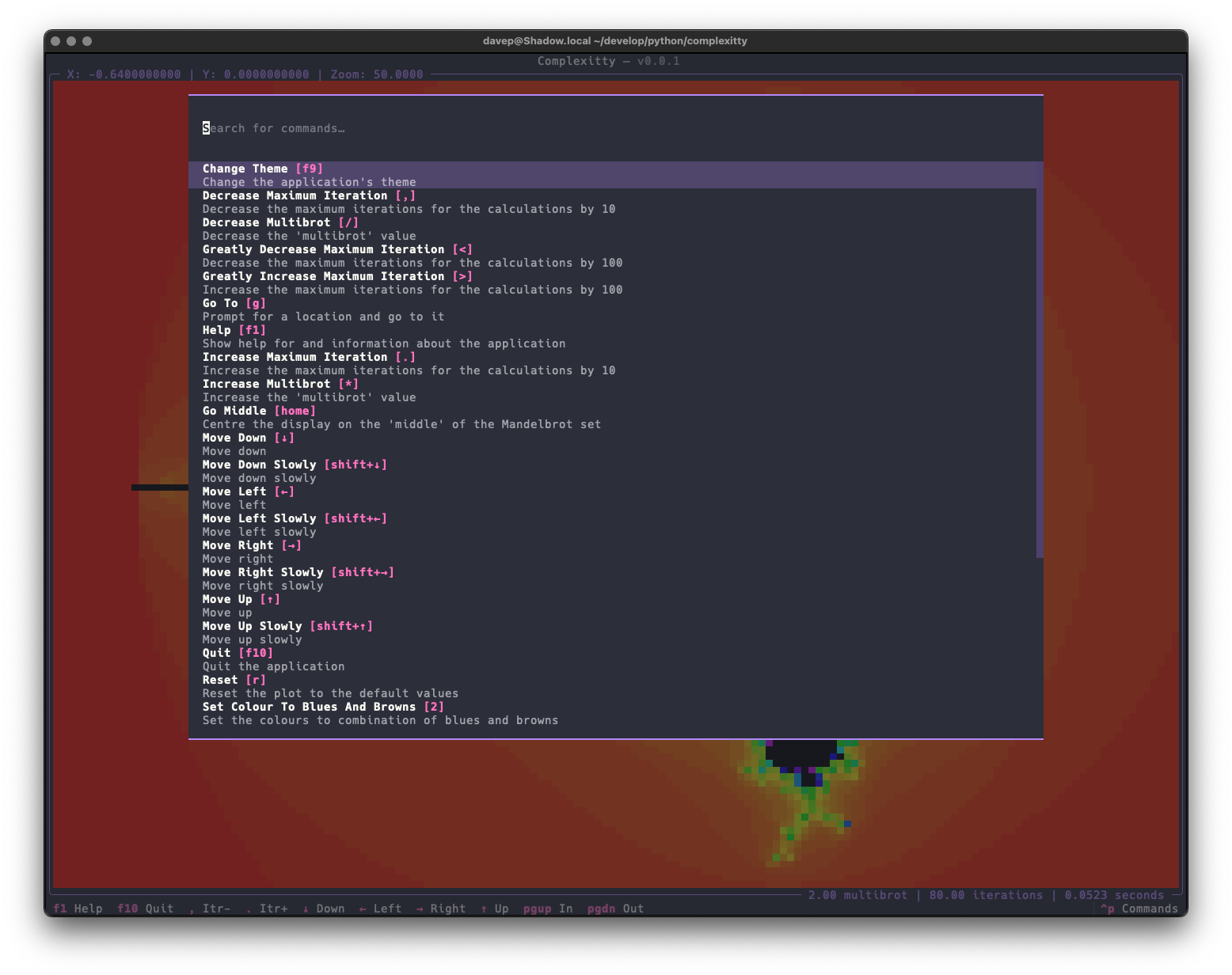Click "f1 Help" in the footer bar

(x=78, y=909)
